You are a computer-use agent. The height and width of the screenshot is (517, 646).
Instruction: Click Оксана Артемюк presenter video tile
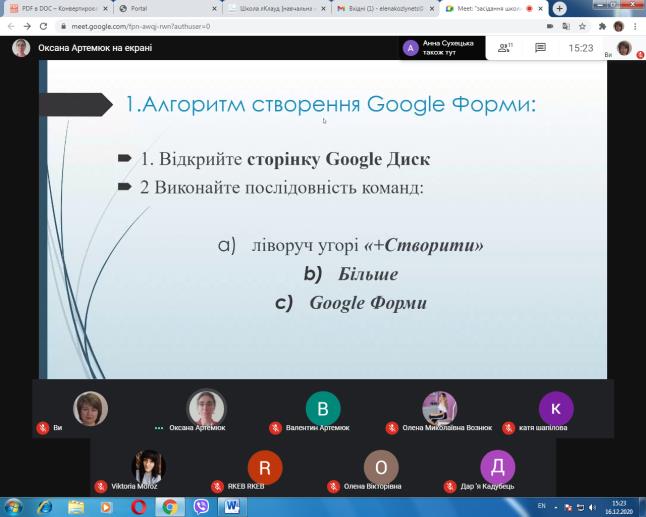click(207, 410)
